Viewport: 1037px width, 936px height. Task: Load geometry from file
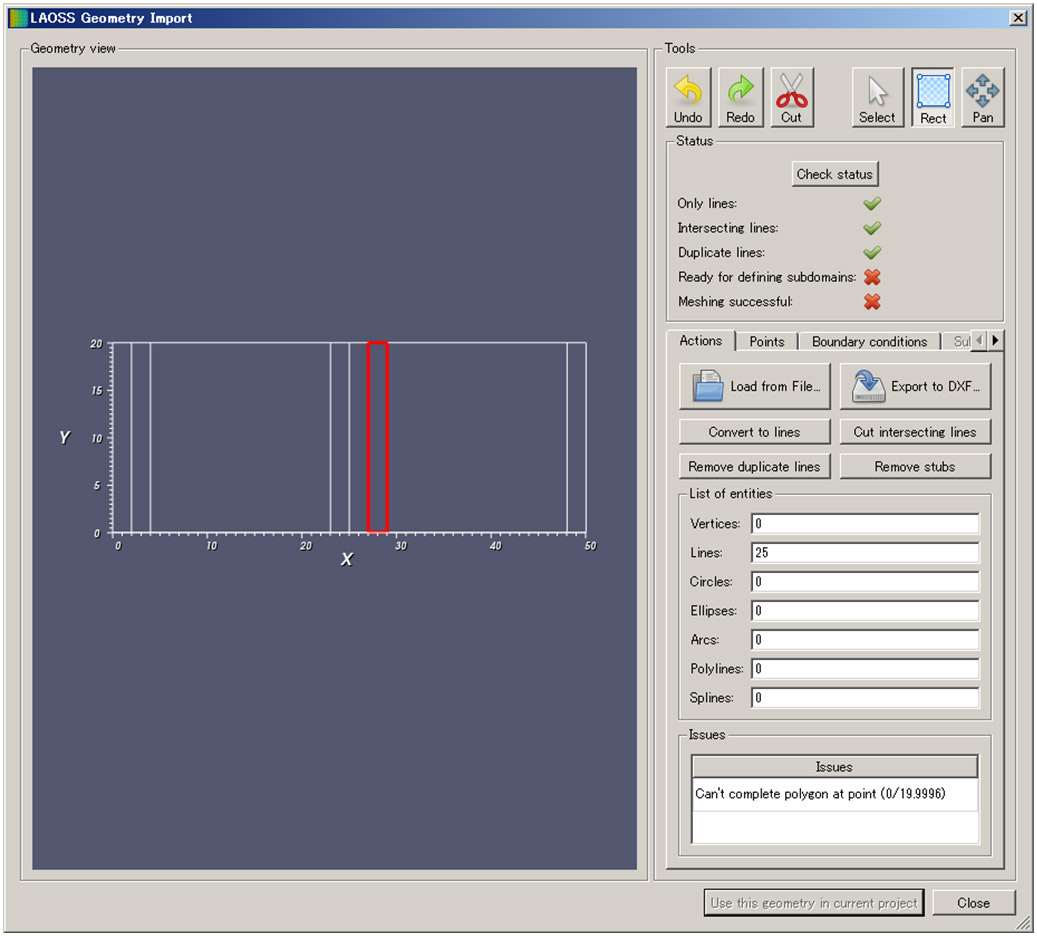point(754,387)
